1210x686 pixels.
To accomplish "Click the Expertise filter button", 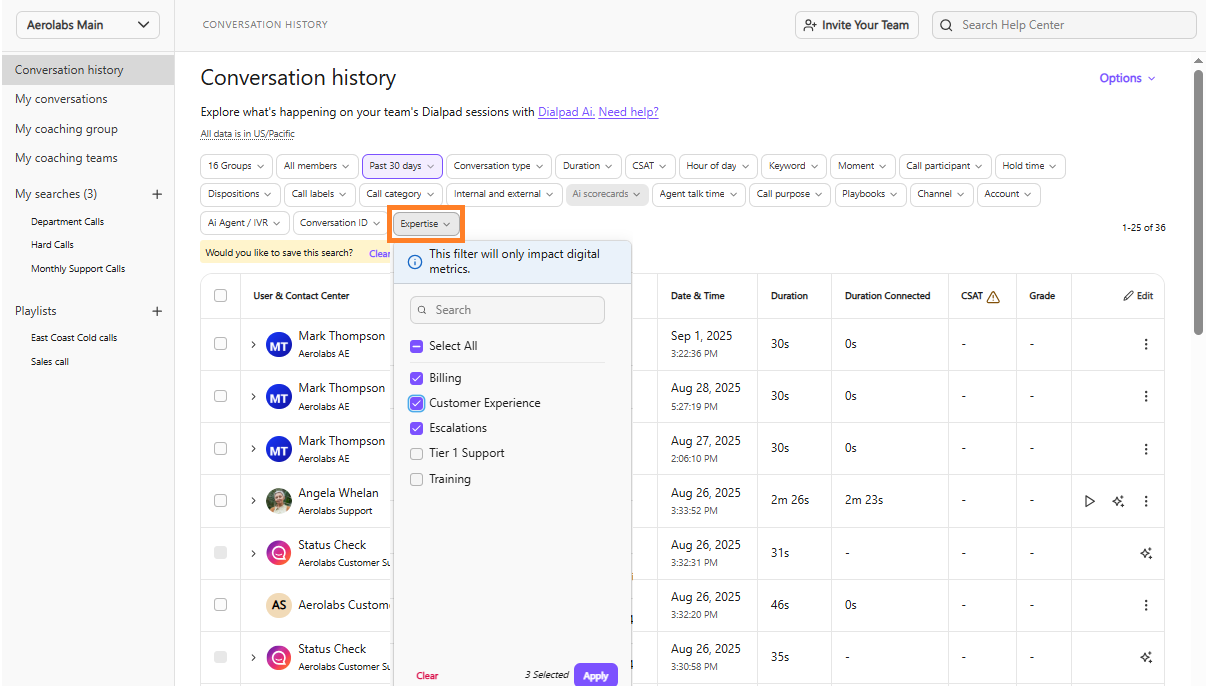I will 426,224.
